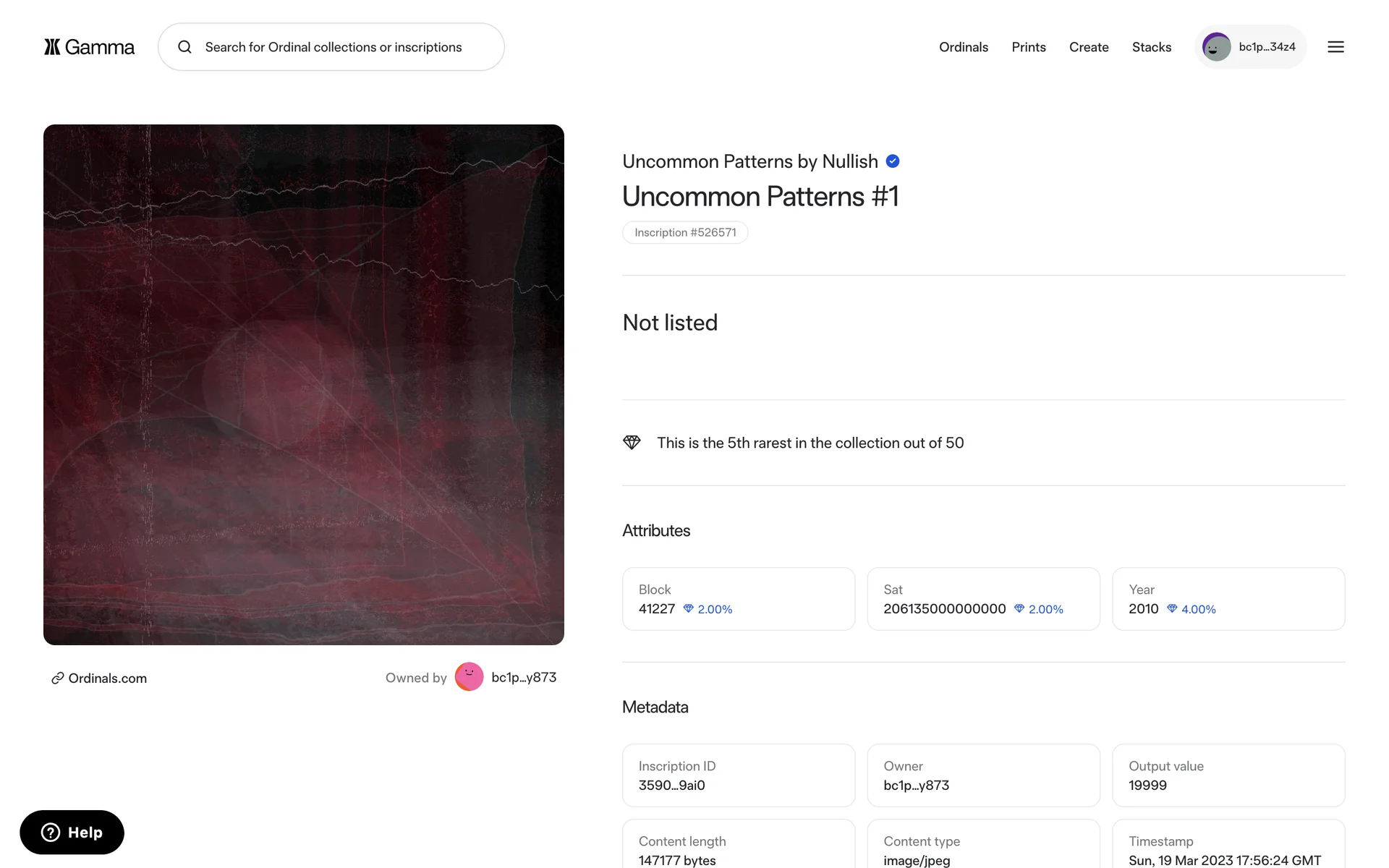Click the owner's pink avatar
This screenshot has height=868, width=1389.
(469, 677)
